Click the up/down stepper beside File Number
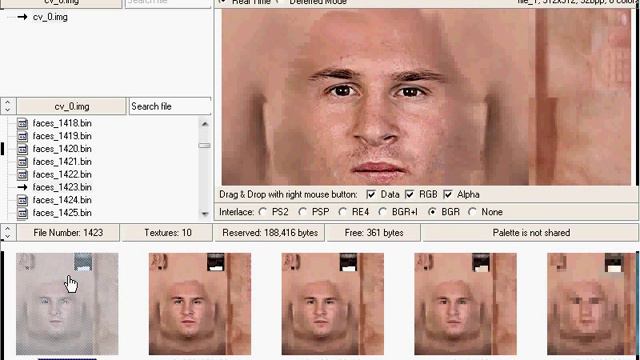This screenshot has height=360, width=640. 8,233
